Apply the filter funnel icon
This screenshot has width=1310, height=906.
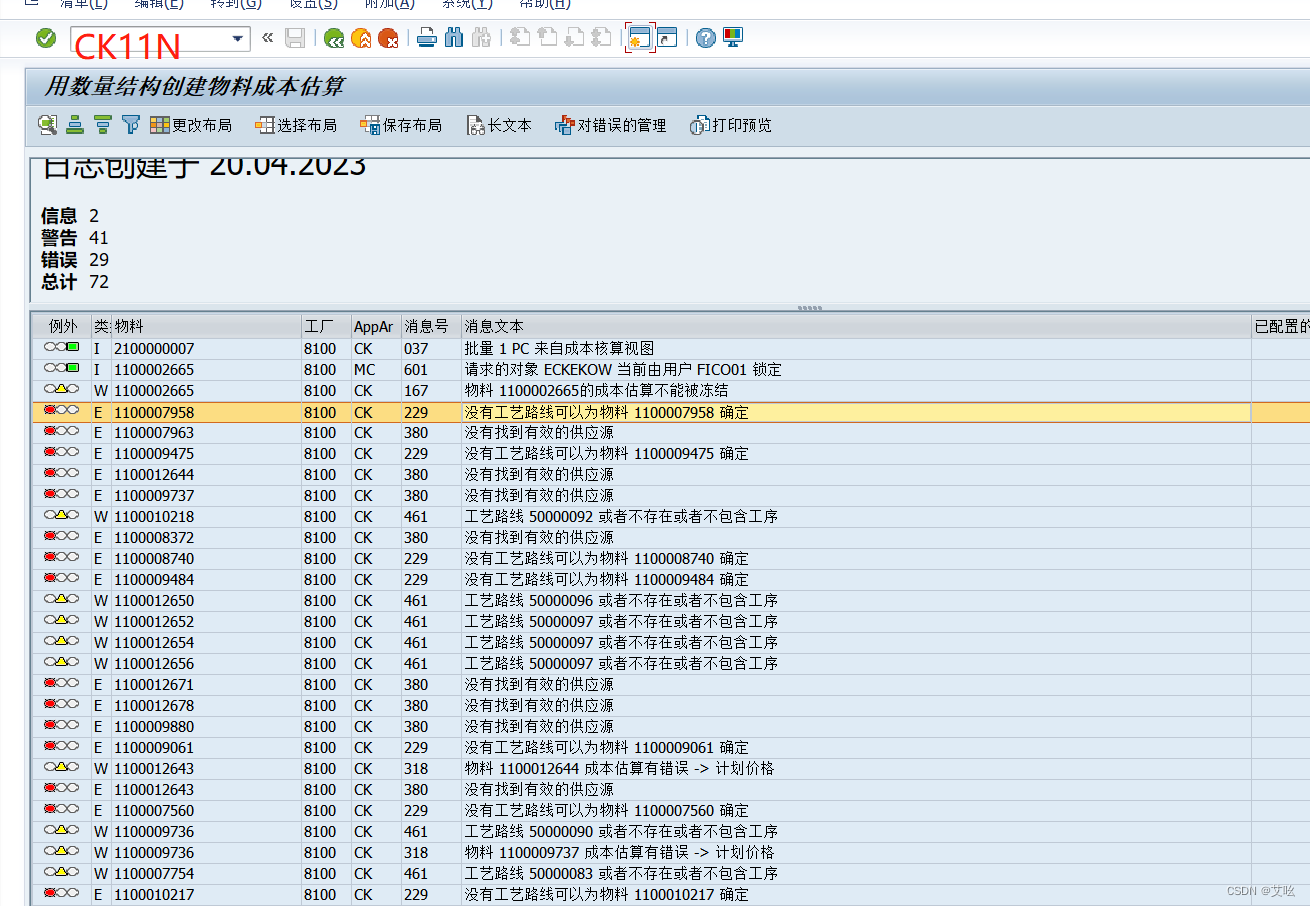[x=131, y=124]
